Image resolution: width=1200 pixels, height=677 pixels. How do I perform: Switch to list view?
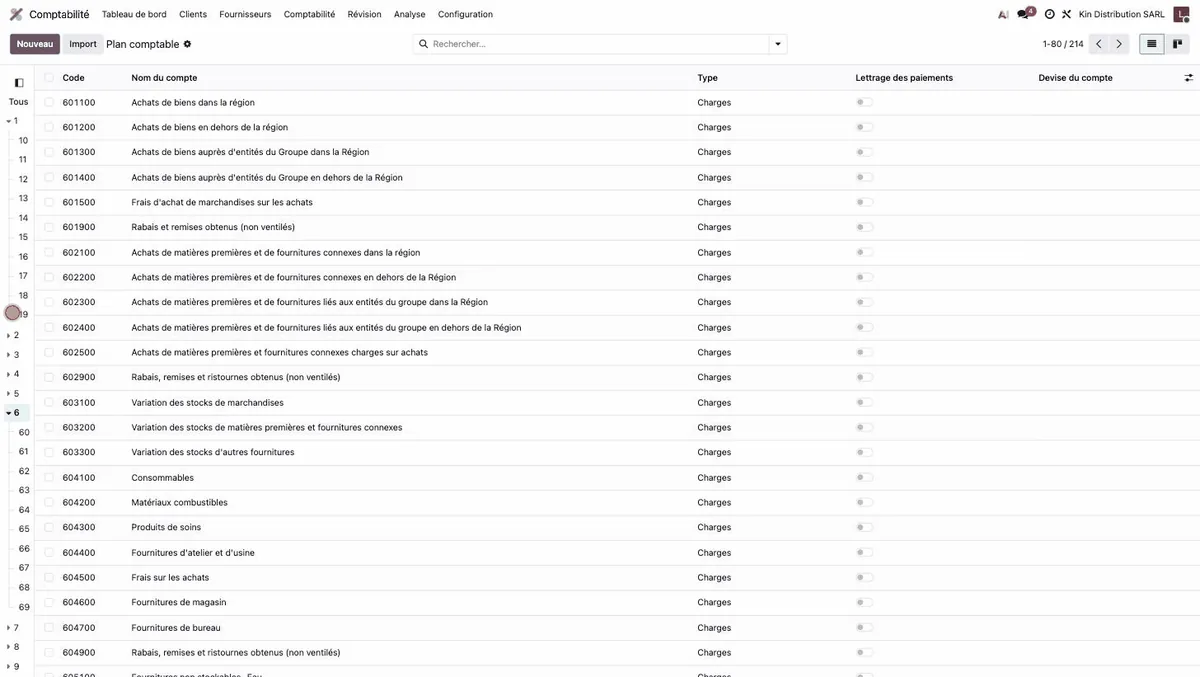coord(1152,44)
